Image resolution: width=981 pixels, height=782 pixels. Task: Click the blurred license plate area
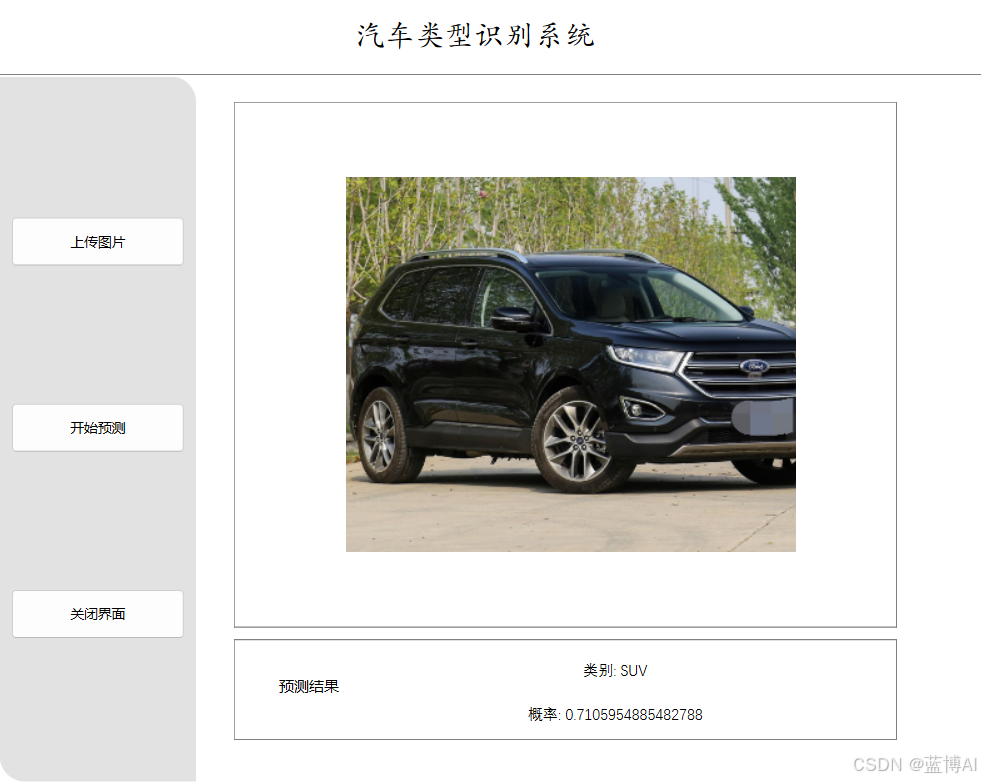pos(763,417)
